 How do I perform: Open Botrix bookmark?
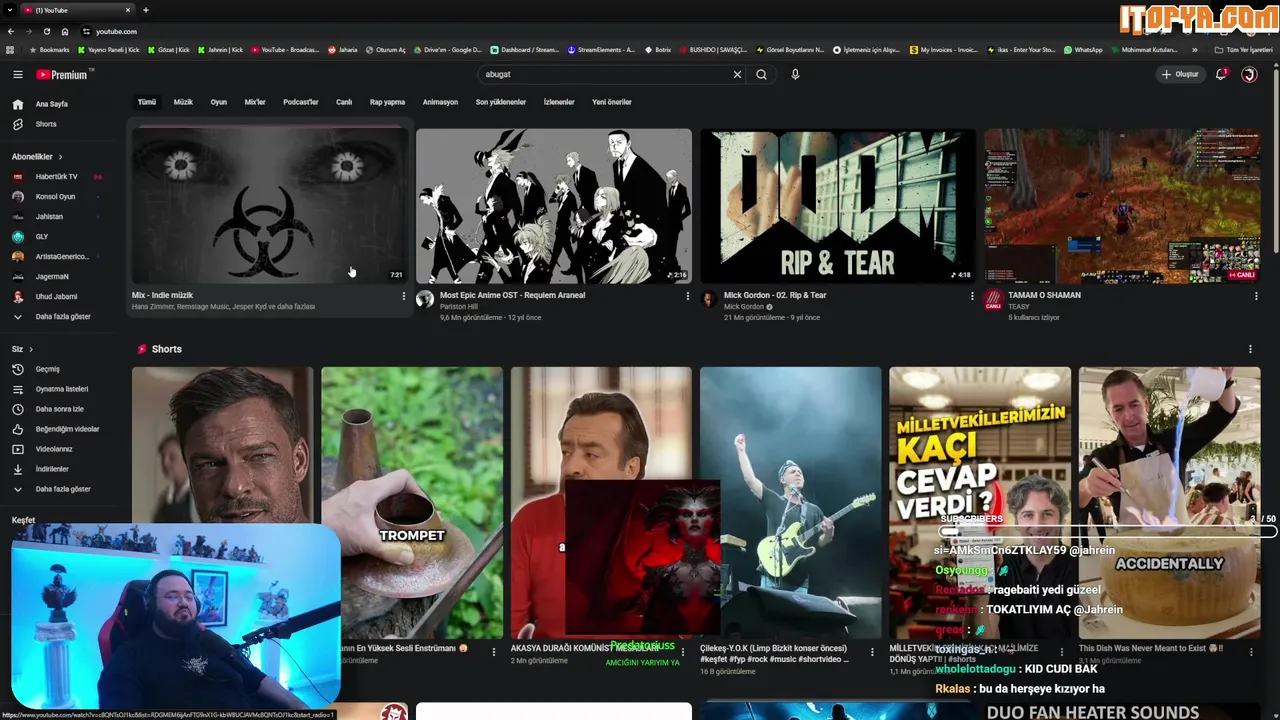click(x=657, y=50)
